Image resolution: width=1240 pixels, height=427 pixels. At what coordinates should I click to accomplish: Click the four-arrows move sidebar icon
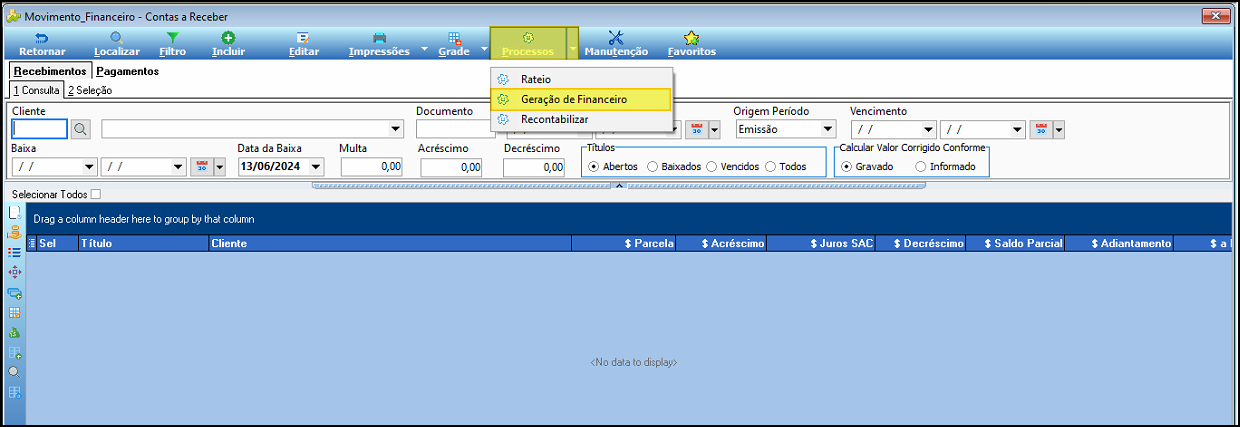pyautogui.click(x=14, y=272)
